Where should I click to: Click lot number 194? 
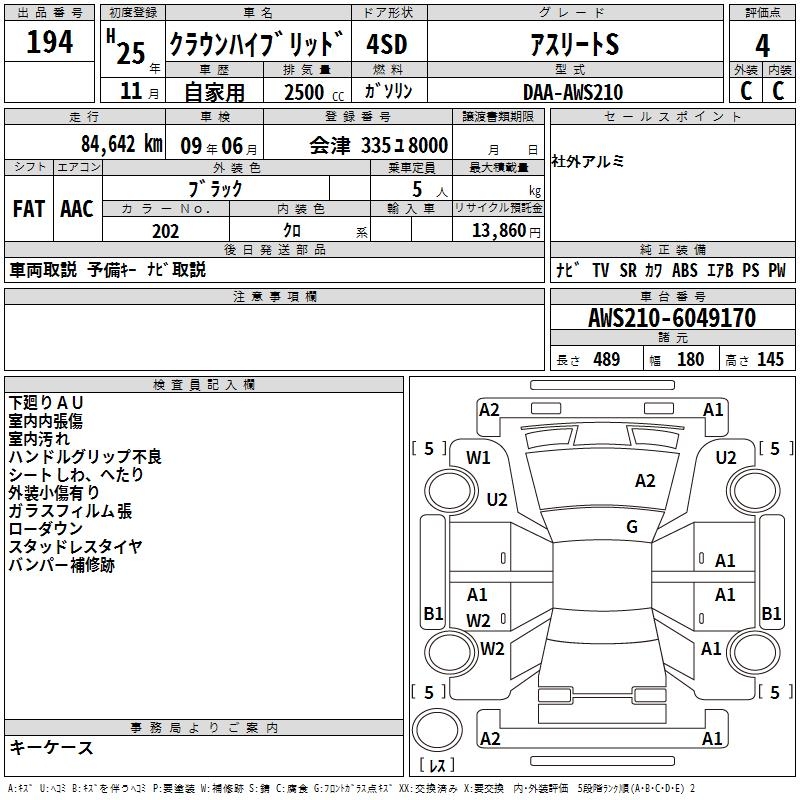coord(50,43)
